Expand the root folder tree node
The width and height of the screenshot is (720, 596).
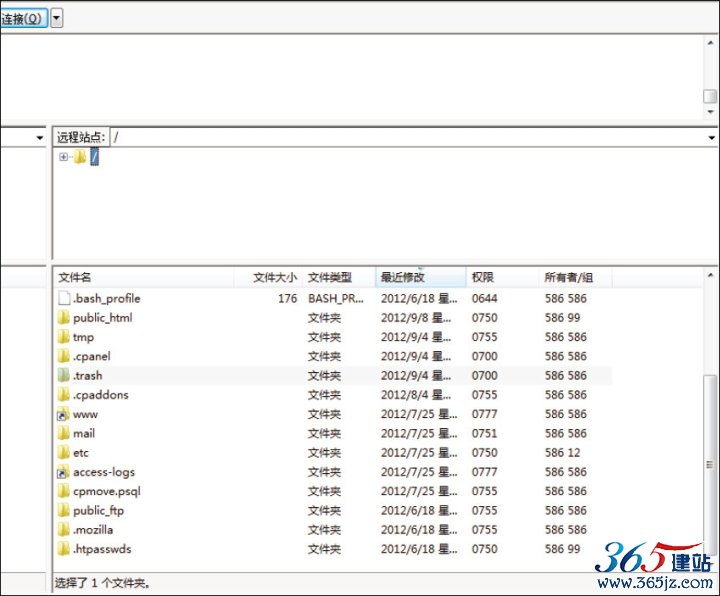click(x=63, y=157)
